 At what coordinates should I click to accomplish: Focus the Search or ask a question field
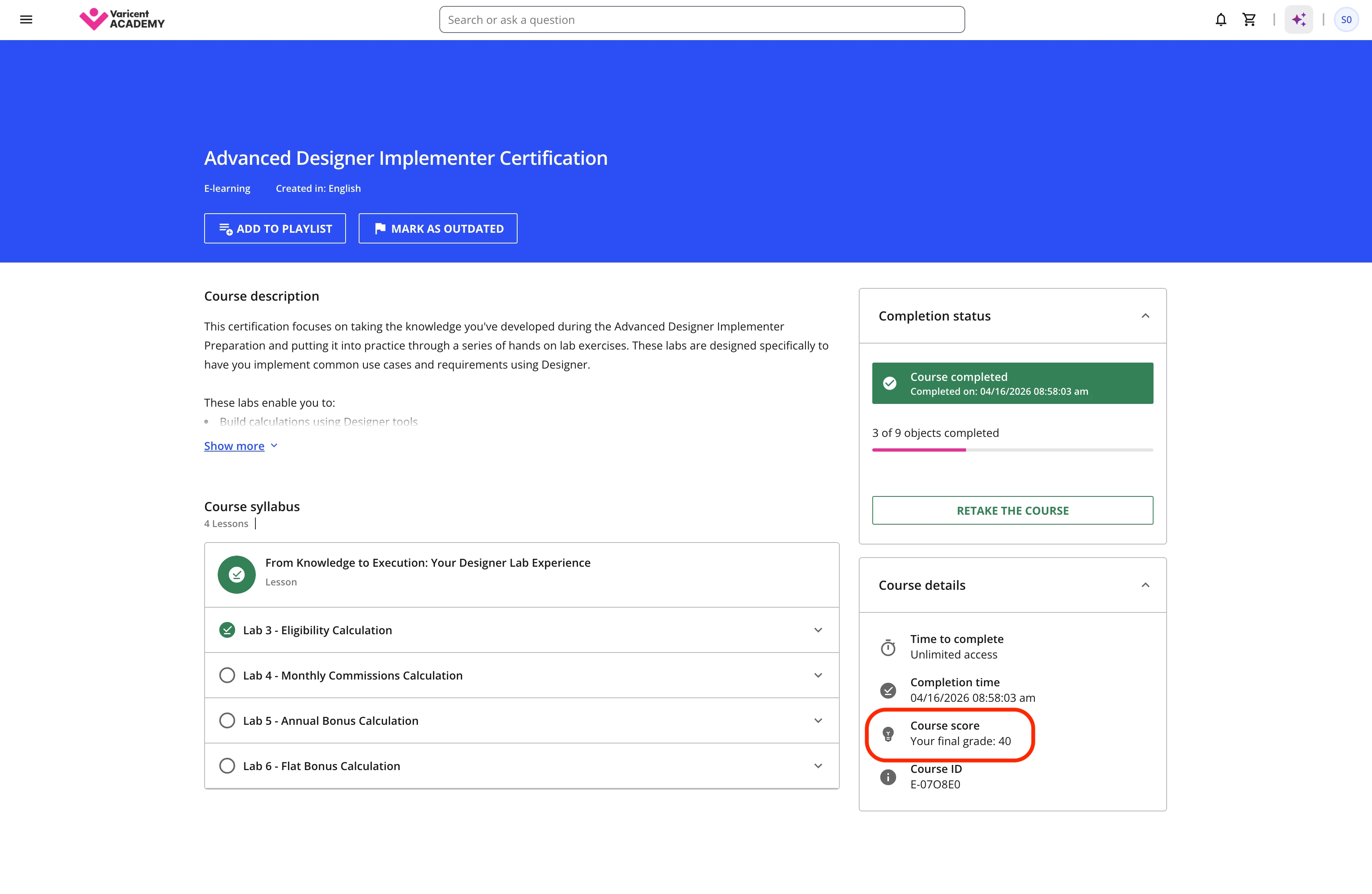(701, 19)
